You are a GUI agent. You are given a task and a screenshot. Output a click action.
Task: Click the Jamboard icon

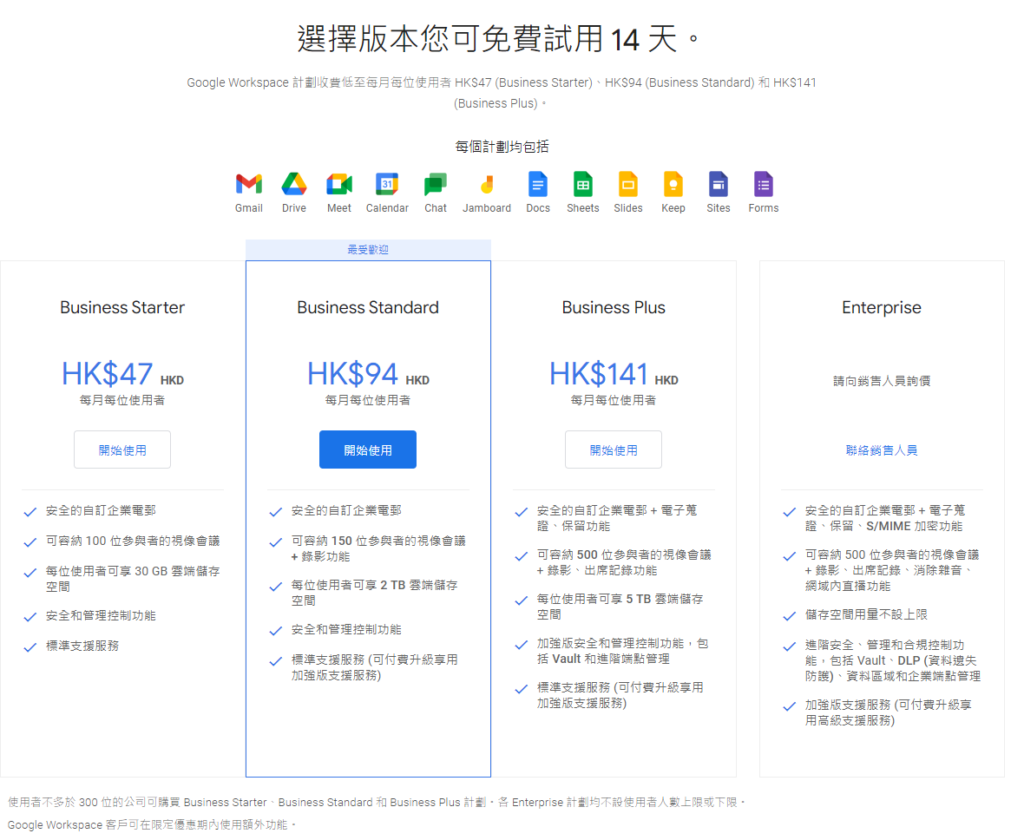487,184
